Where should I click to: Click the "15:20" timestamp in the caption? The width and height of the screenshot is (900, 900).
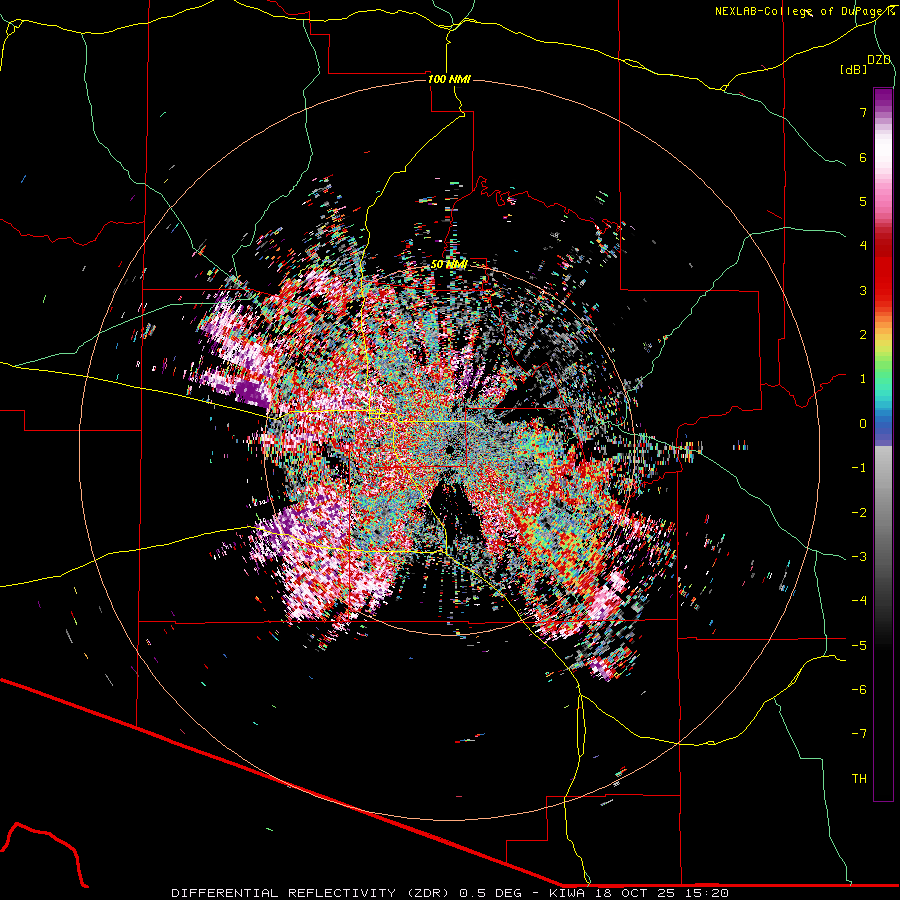[708, 893]
